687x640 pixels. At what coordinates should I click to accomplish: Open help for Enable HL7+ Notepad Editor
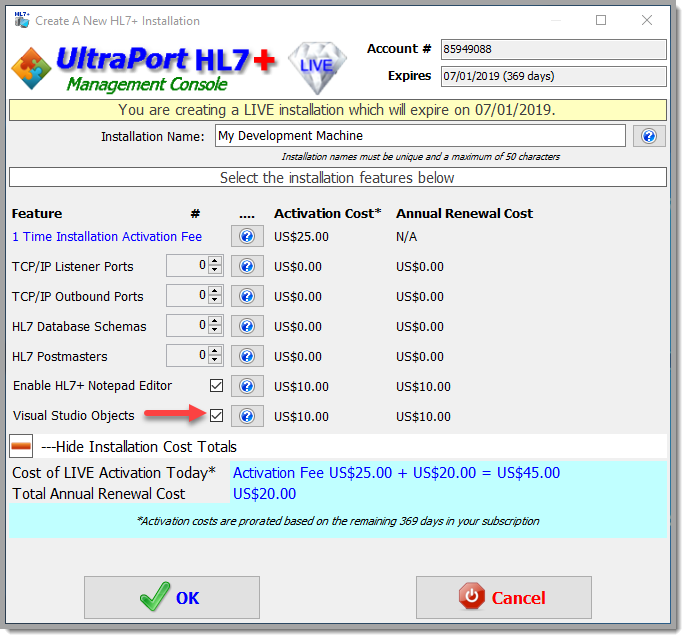(247, 386)
